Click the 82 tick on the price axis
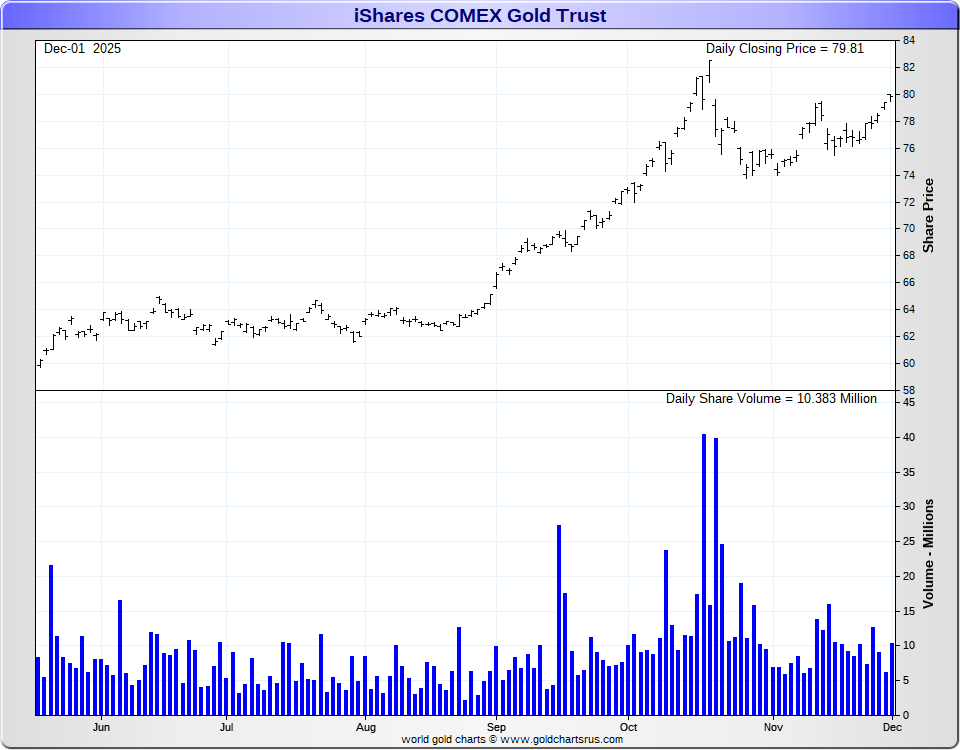Screen dimensions: 960x750 click(x=909, y=67)
